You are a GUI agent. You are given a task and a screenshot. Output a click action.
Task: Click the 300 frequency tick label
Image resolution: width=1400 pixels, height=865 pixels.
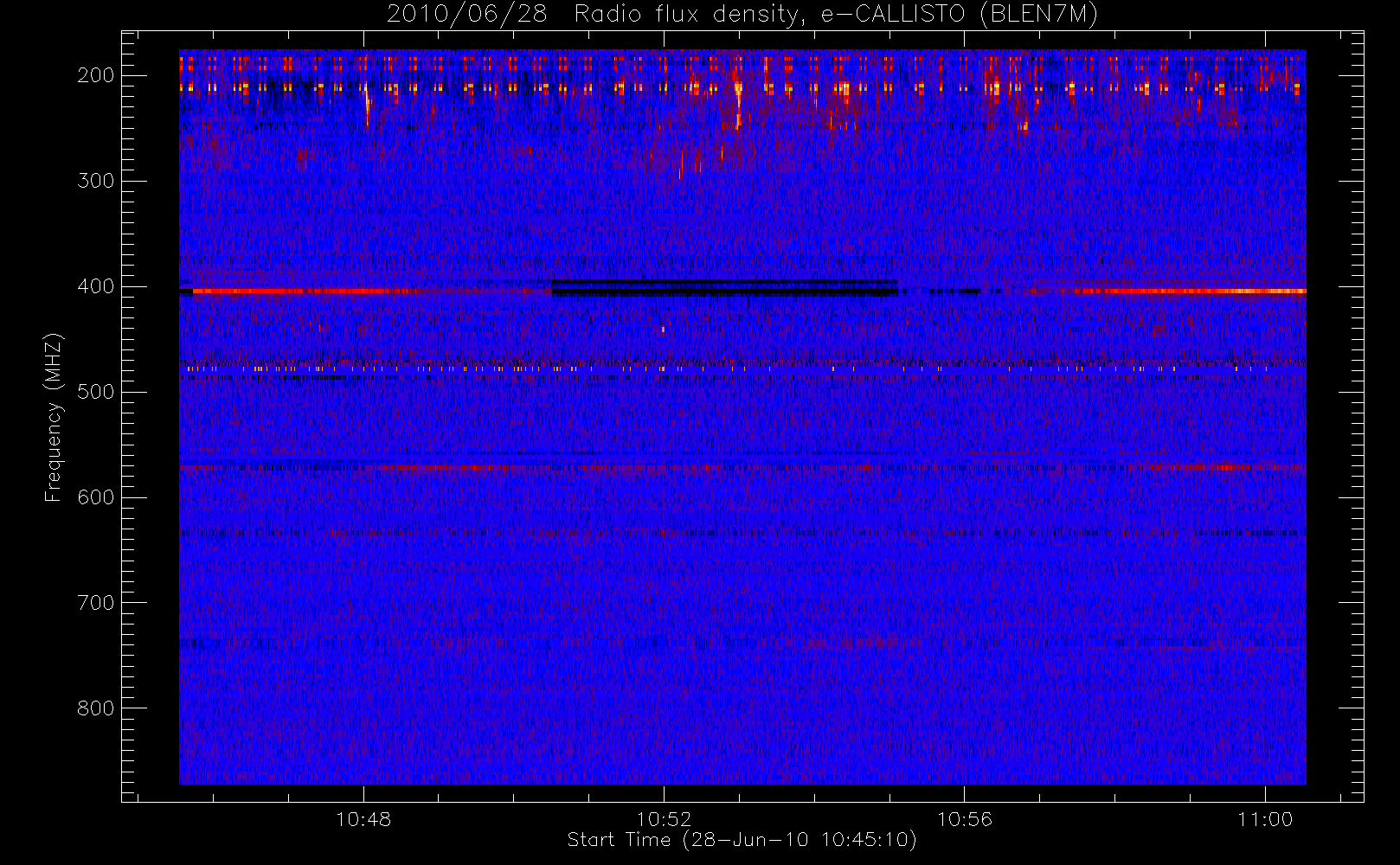coord(95,181)
